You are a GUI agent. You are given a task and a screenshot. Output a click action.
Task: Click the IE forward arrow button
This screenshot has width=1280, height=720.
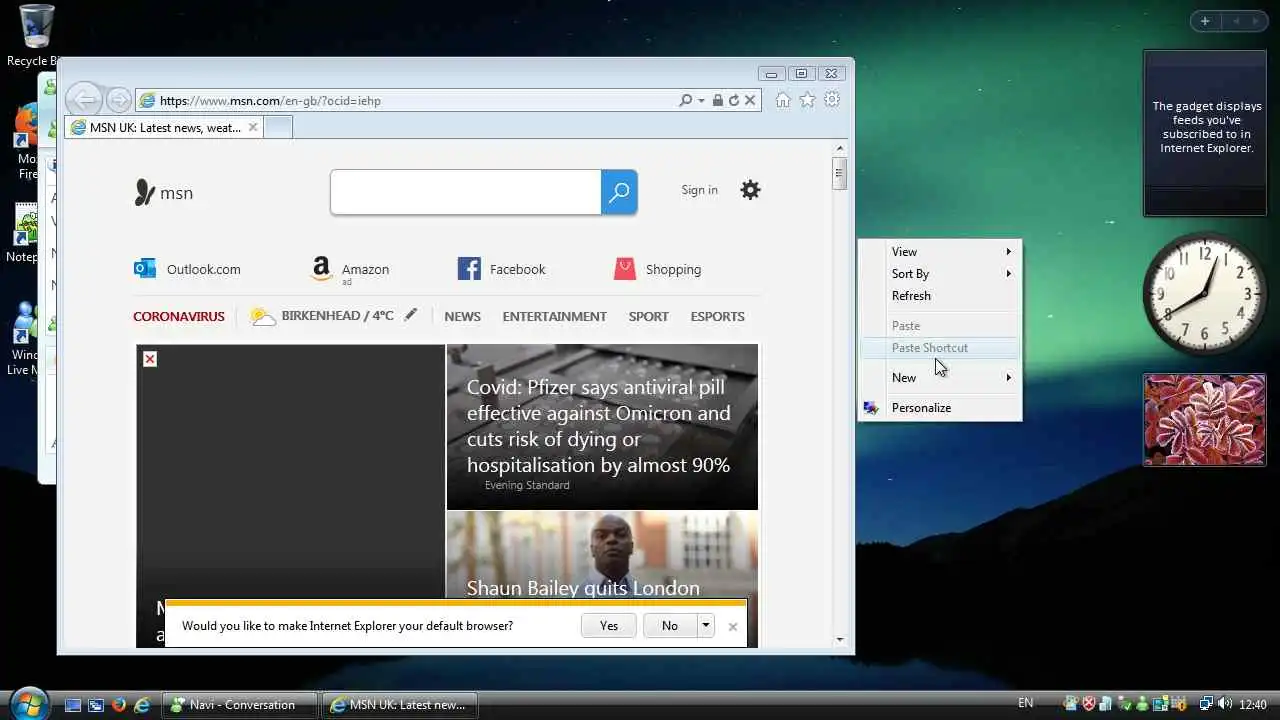tap(119, 100)
